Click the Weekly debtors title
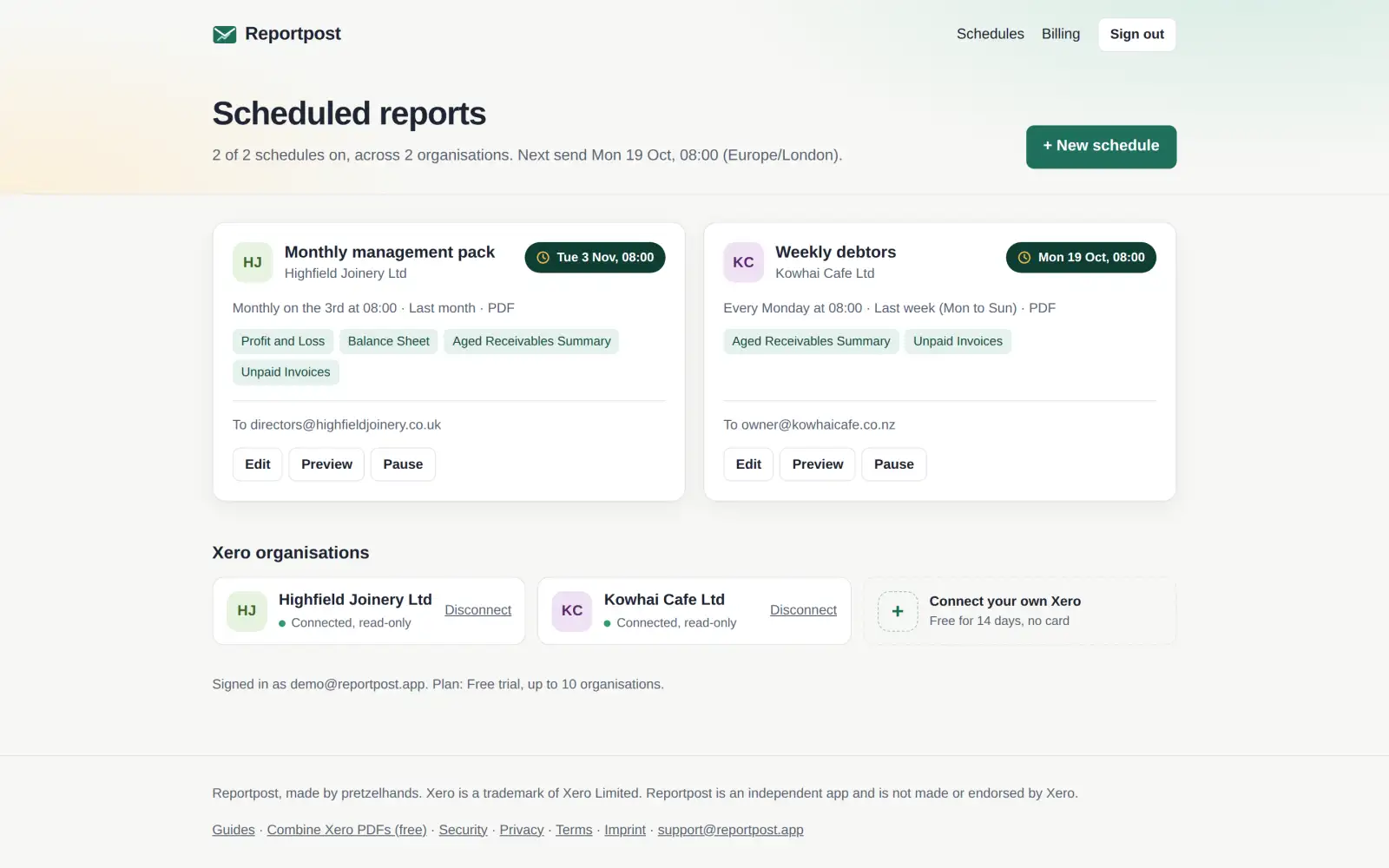The image size is (1389, 868). coord(836,252)
